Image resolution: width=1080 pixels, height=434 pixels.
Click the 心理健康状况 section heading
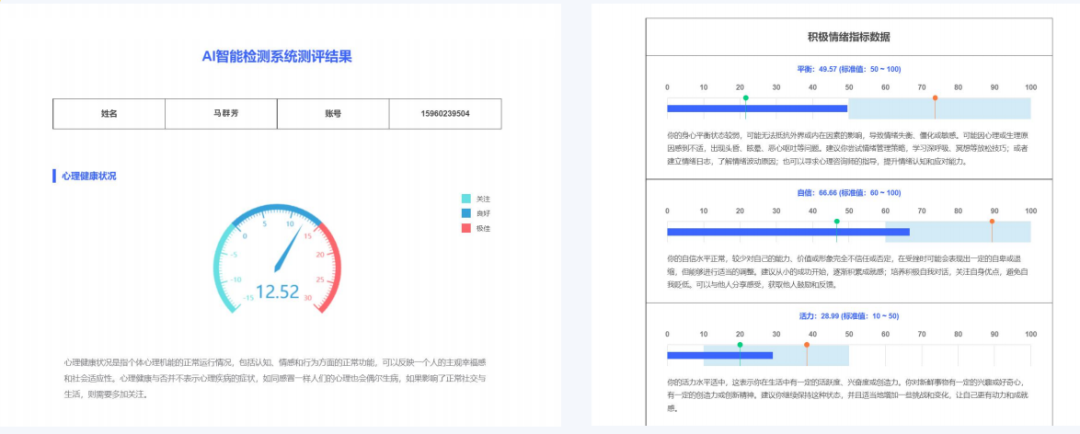click(x=89, y=176)
